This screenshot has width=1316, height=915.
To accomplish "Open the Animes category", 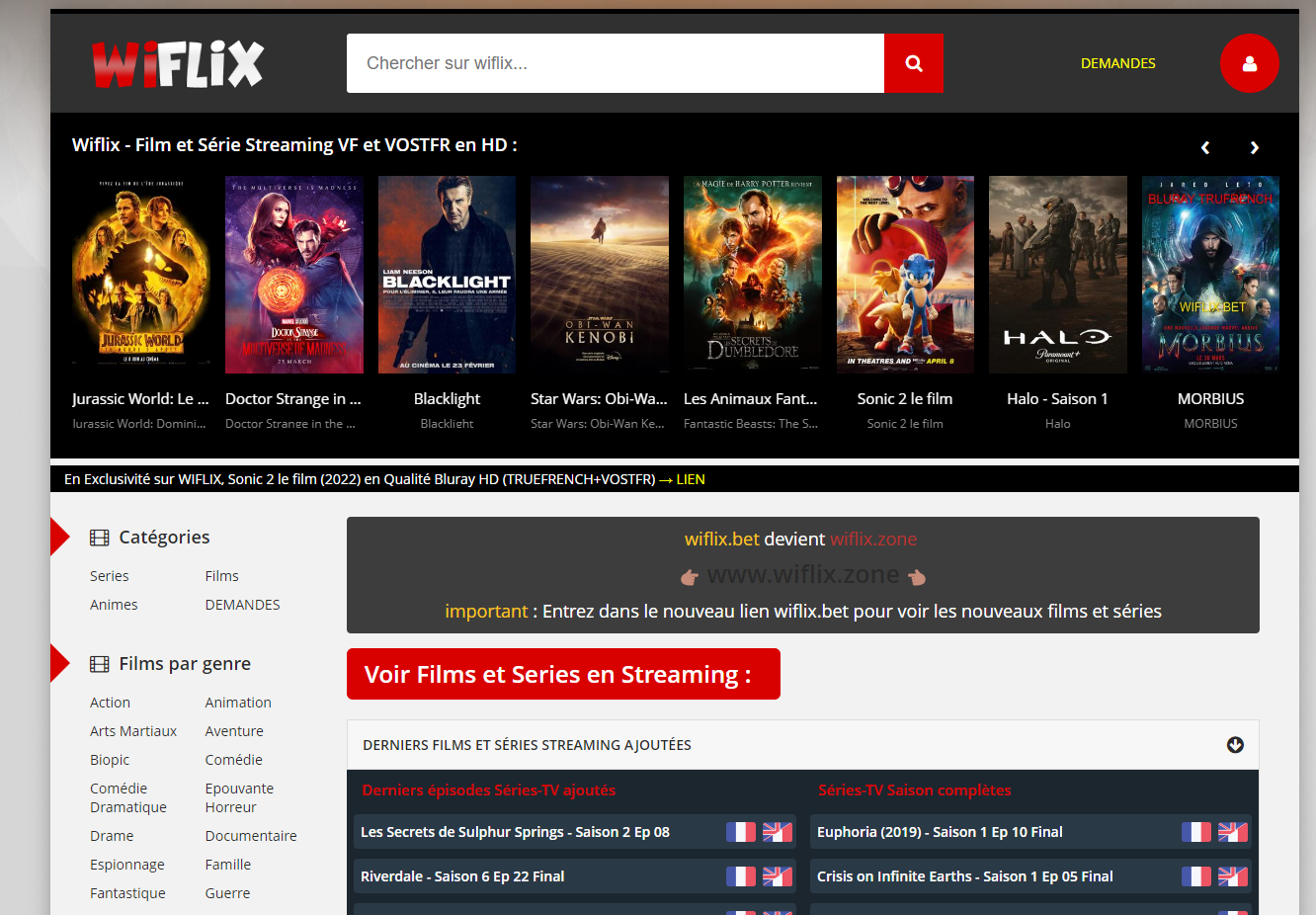I will 114,605.
